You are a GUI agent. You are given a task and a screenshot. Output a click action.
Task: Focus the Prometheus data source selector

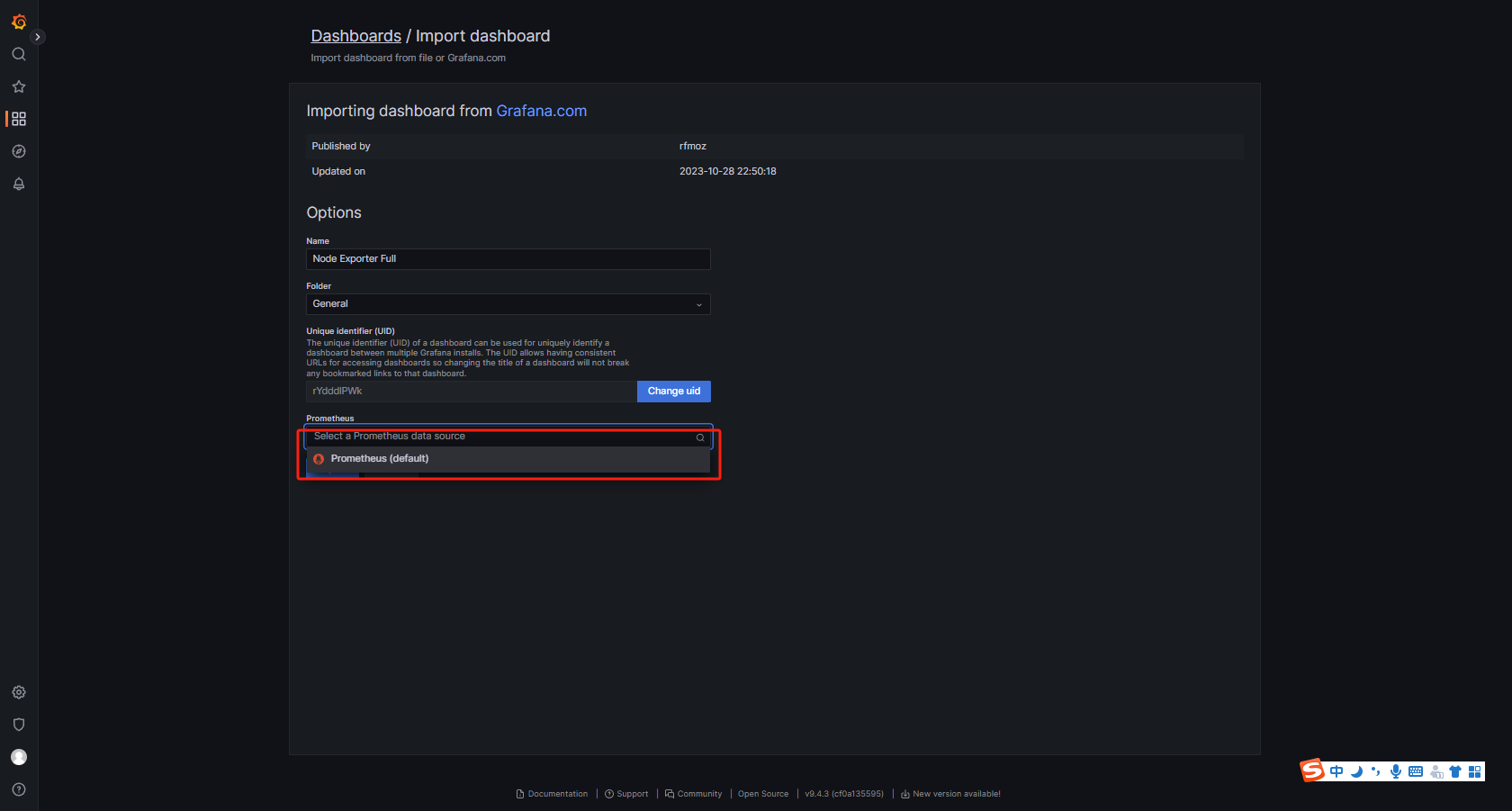[x=508, y=437]
